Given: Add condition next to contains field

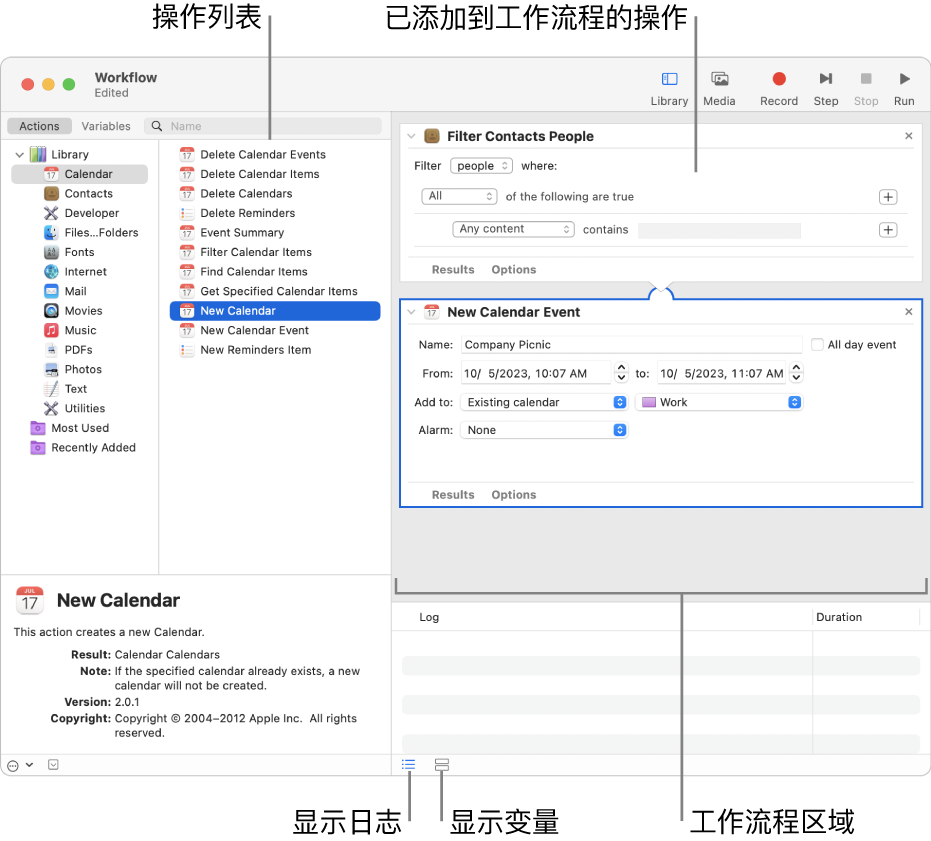Looking at the screenshot, I should tap(888, 230).
